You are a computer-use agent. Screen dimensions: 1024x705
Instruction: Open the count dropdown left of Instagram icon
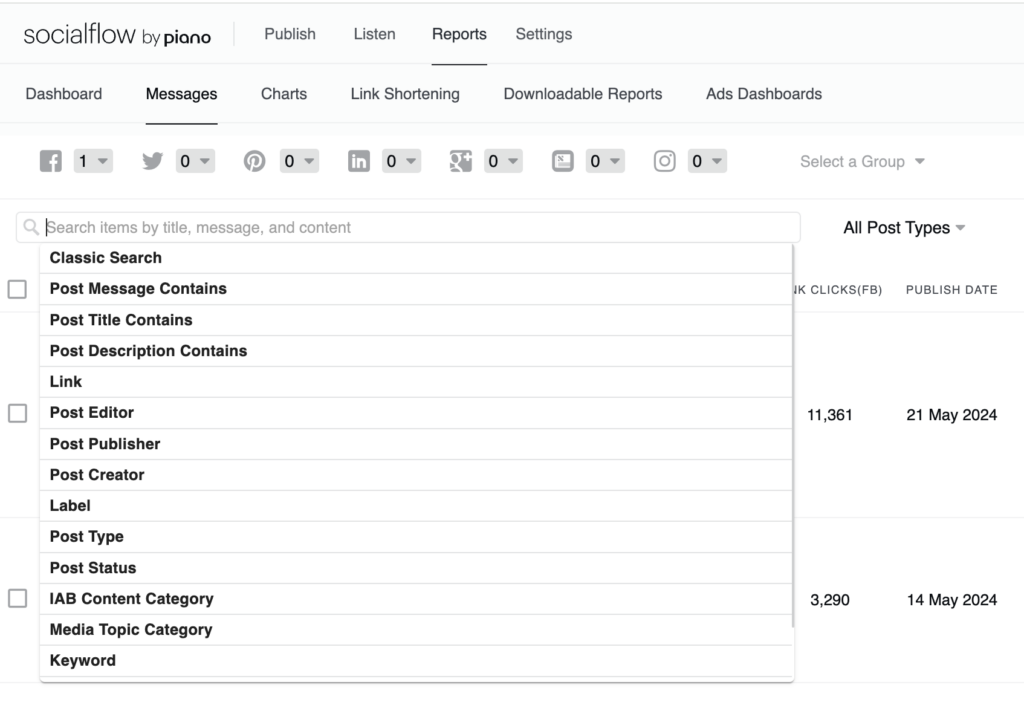pyautogui.click(x=605, y=161)
